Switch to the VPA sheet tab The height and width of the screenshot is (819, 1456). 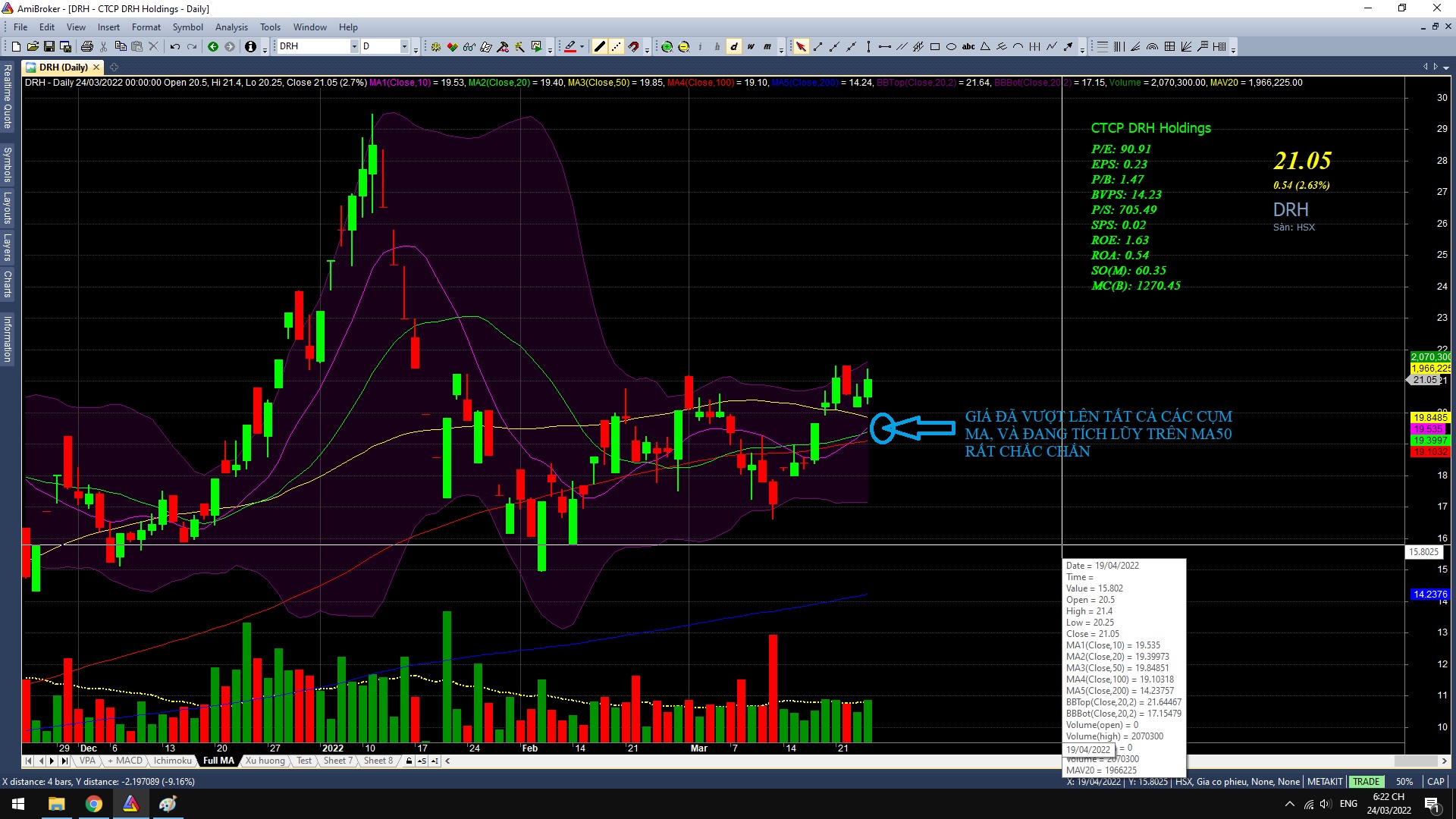coord(88,761)
